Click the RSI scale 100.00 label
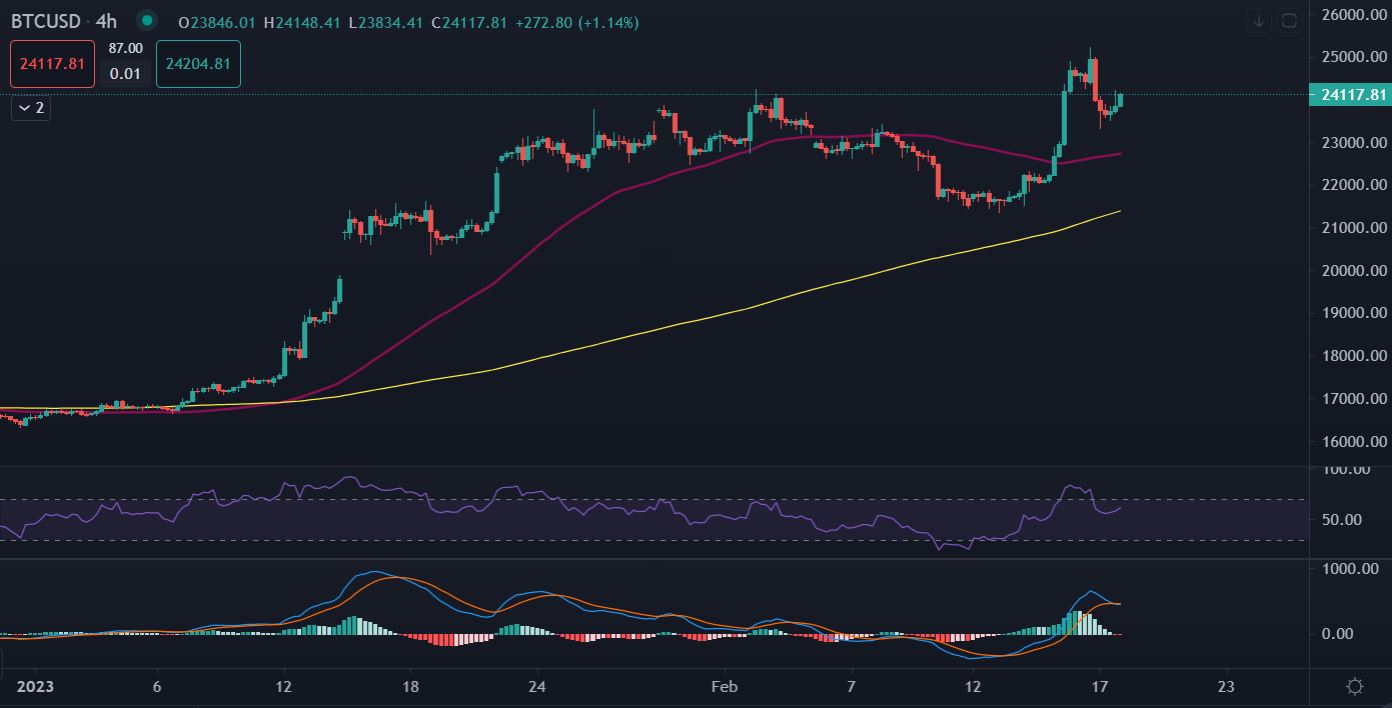 (x=1347, y=470)
